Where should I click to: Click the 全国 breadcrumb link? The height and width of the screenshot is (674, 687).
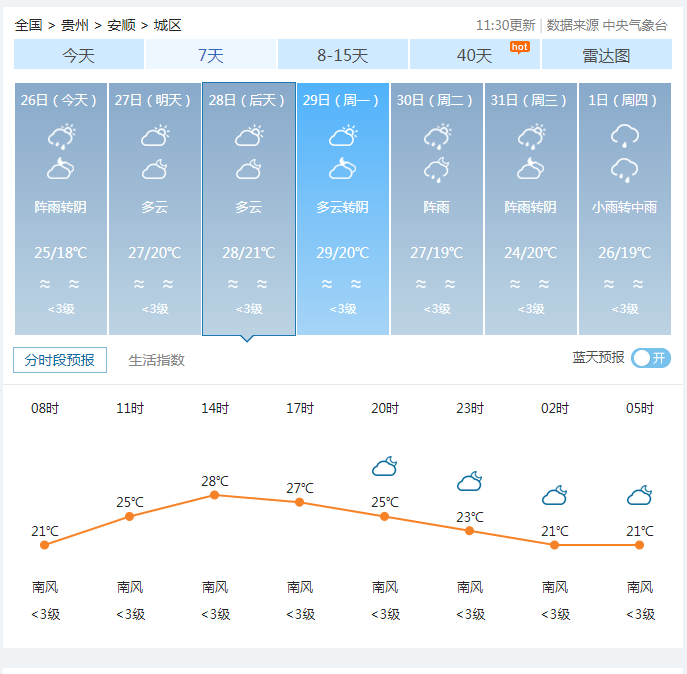(29, 25)
